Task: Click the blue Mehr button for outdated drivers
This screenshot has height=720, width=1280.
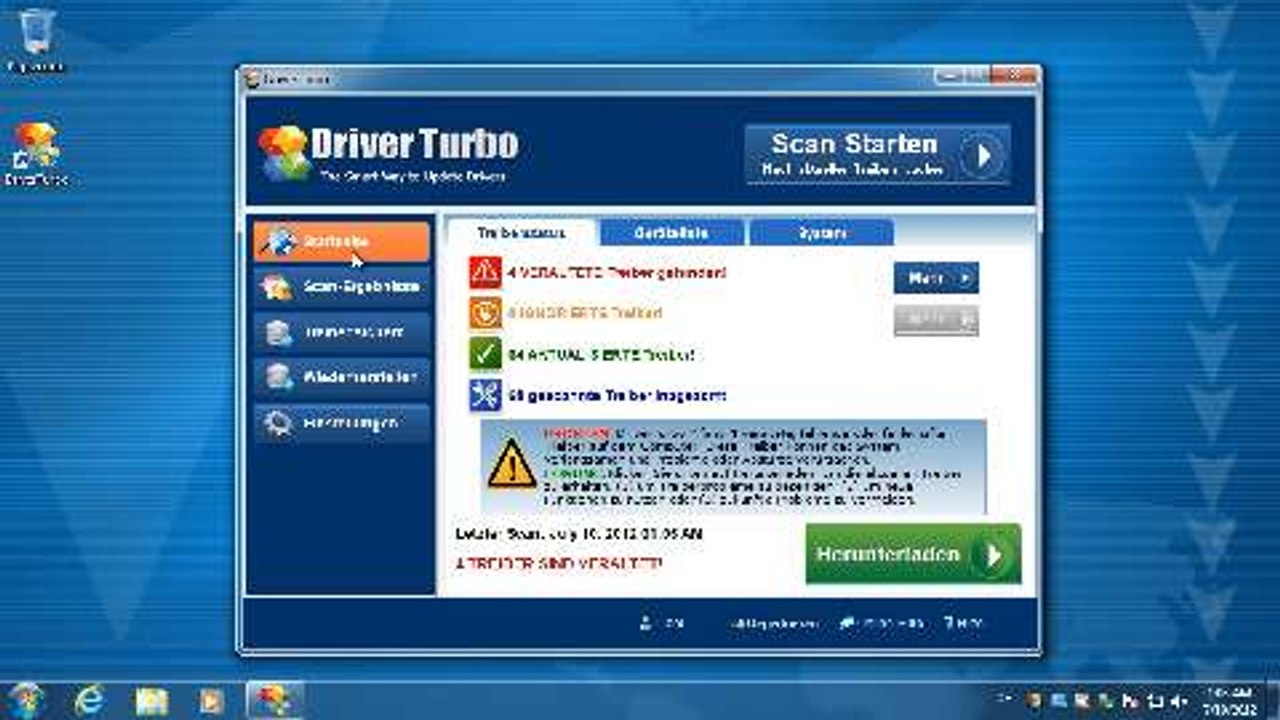Action: point(936,278)
